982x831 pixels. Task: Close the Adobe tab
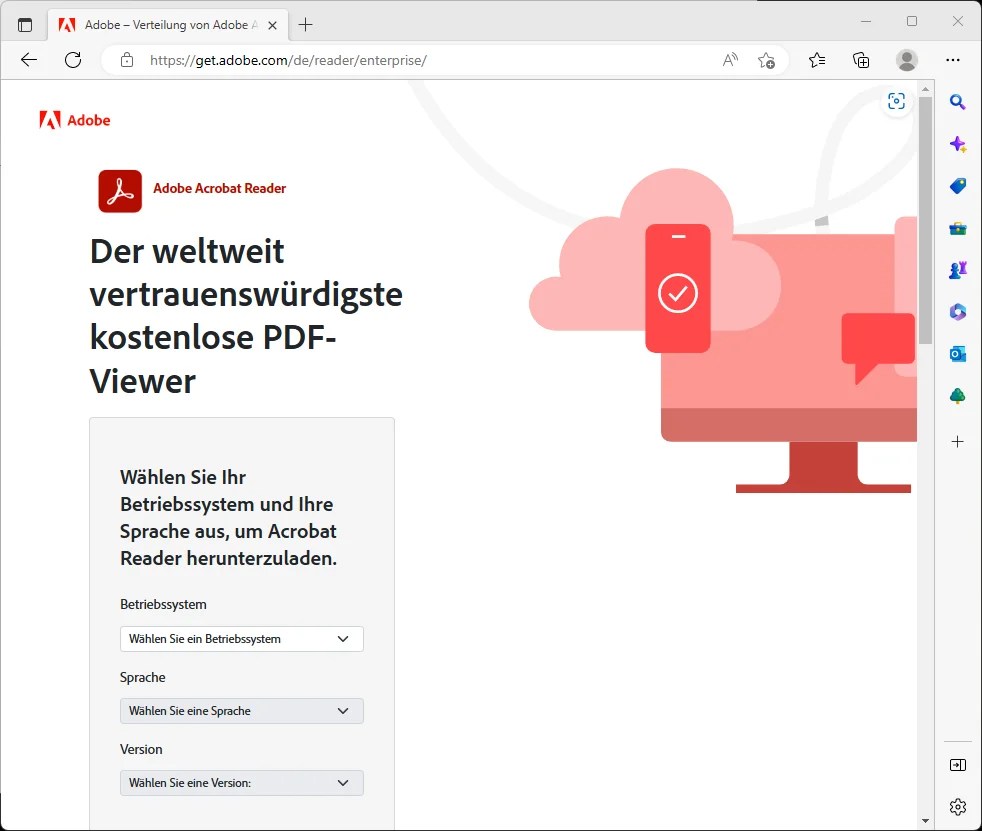click(272, 26)
